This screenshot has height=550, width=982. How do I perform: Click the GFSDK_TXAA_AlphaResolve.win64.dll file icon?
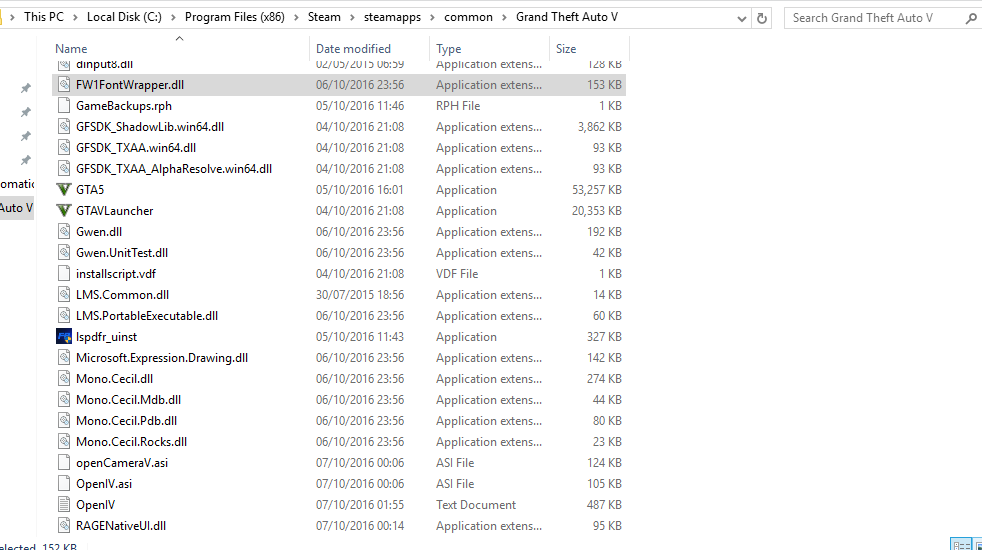click(64, 169)
